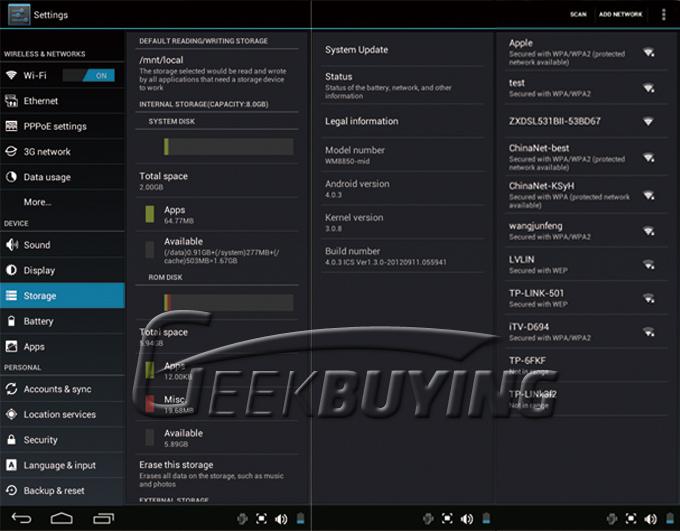Click the battery icon in left status bar
This screenshot has height=531, width=680.
point(301,518)
